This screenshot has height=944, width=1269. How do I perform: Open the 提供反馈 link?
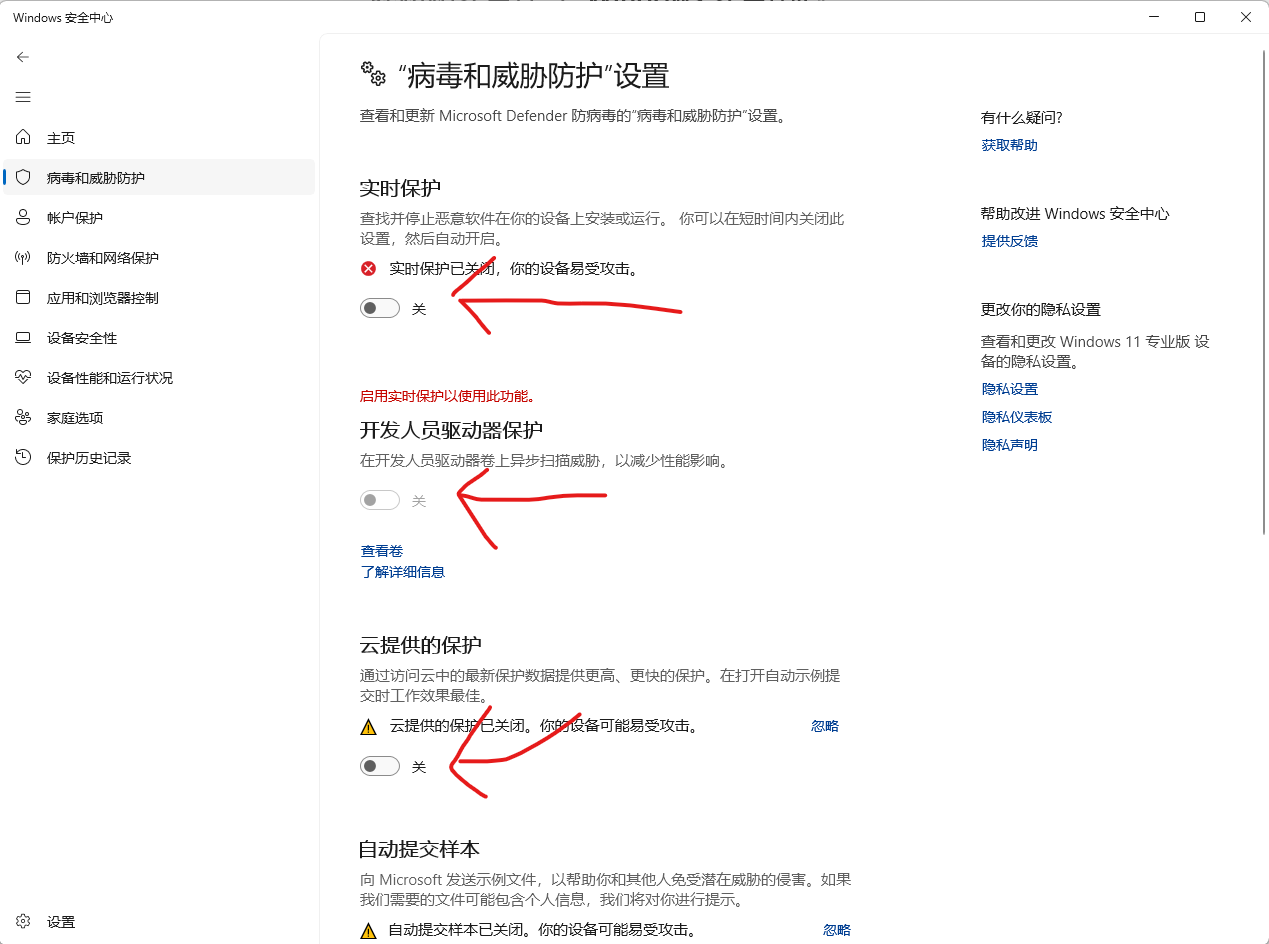1009,241
